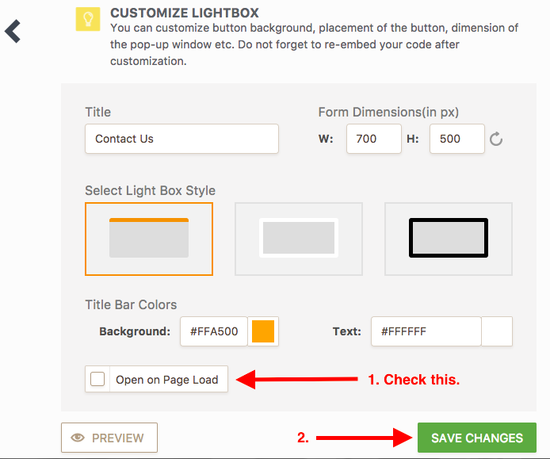This screenshot has width=550, height=459.
Task: Click the width field showing 700
Action: point(374,139)
